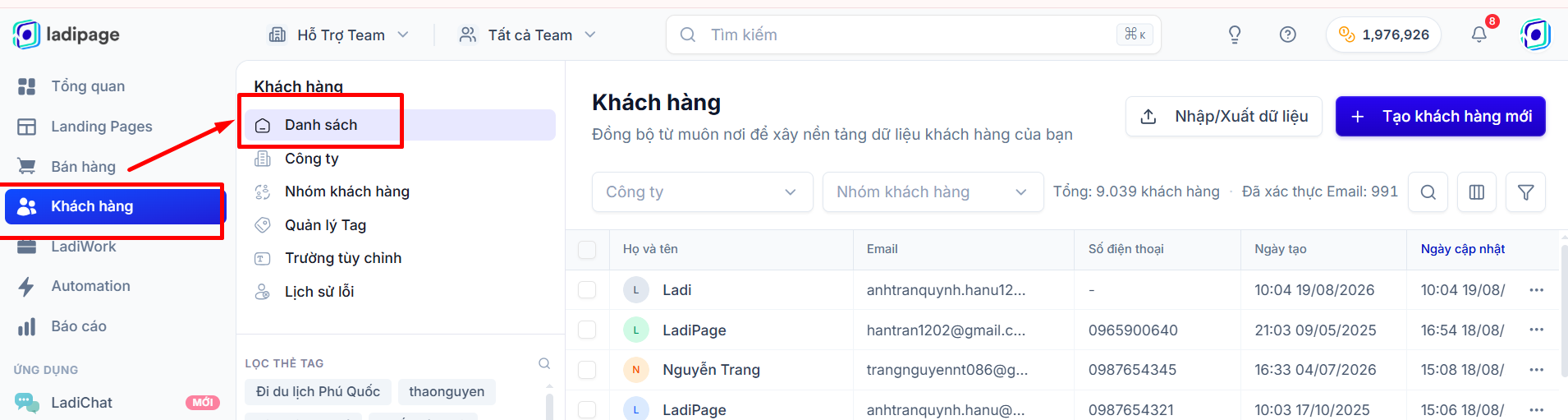Open the Công ty filter dropdown
1568x420 pixels.
click(702, 192)
